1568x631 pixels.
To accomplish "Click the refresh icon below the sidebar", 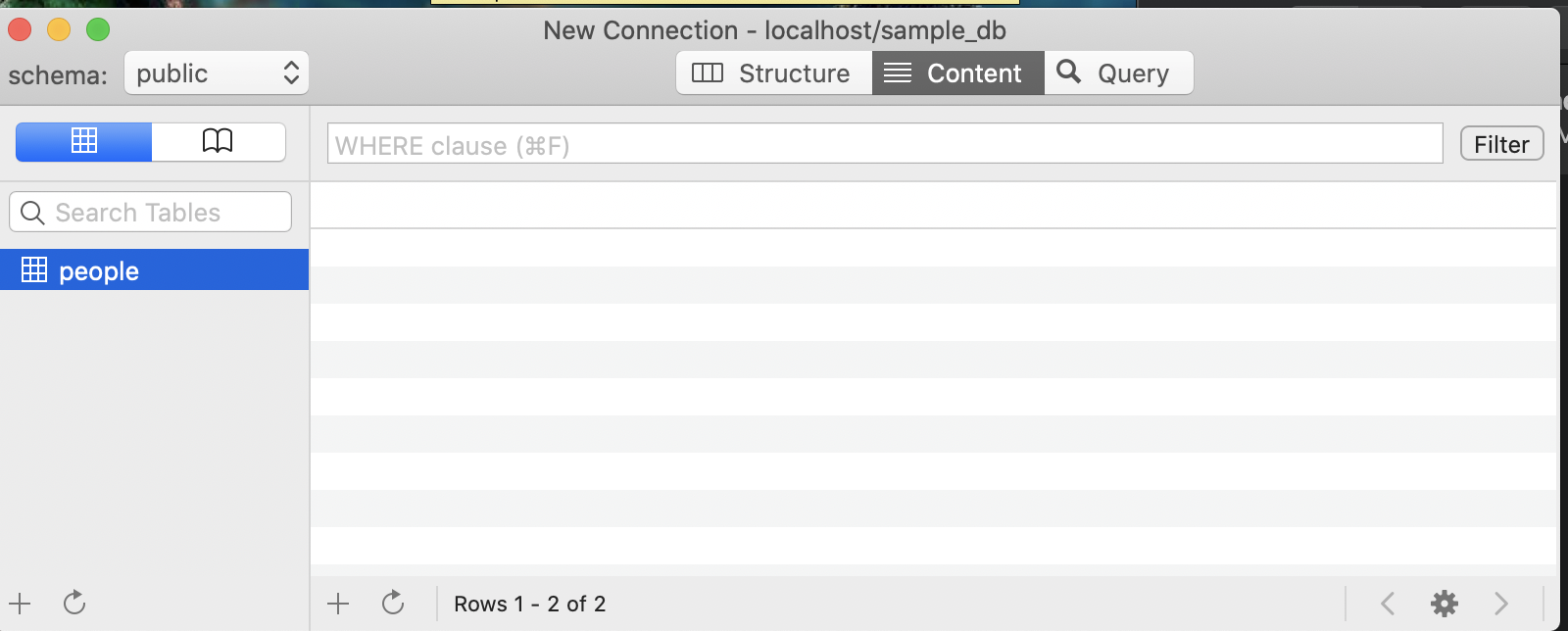I will click(x=74, y=604).
